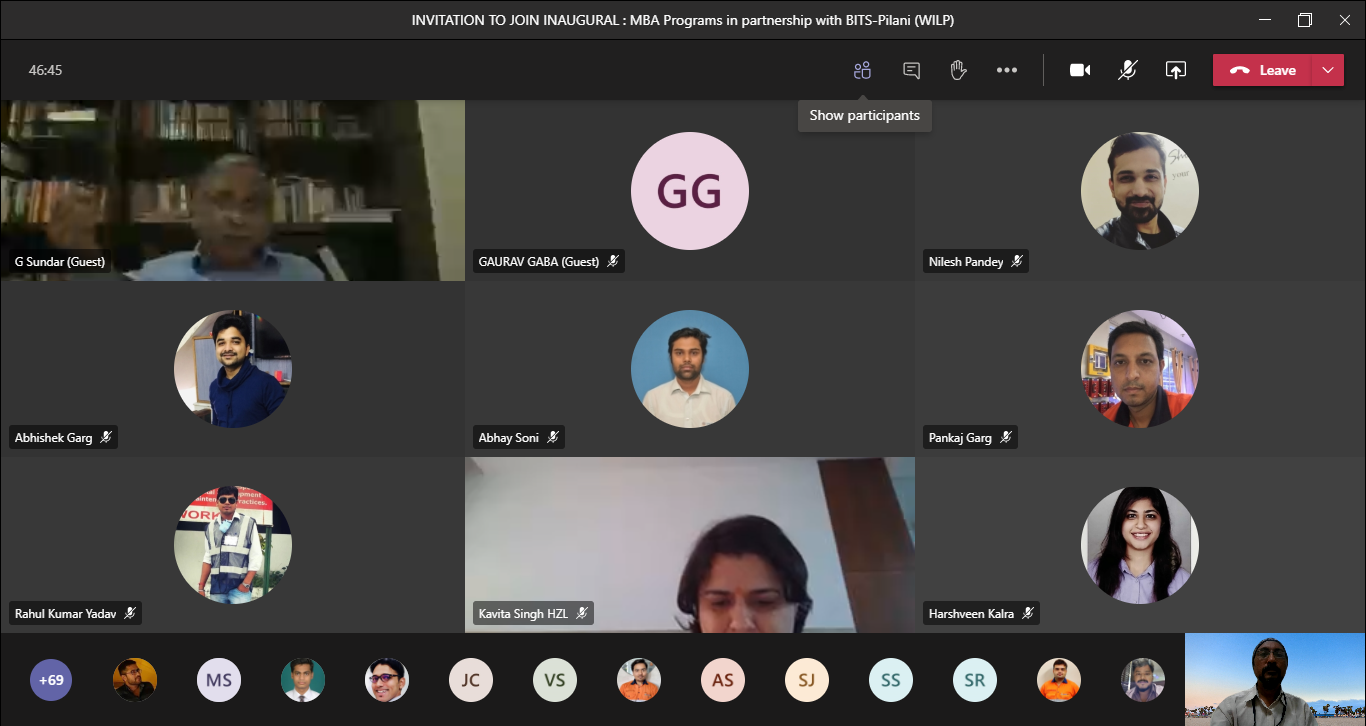
Task: Restore down the Teams meeting window
Action: (1304, 20)
